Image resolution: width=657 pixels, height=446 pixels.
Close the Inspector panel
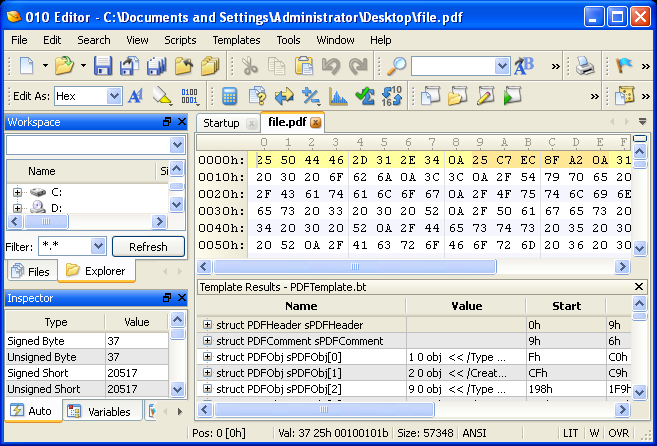(x=182, y=298)
